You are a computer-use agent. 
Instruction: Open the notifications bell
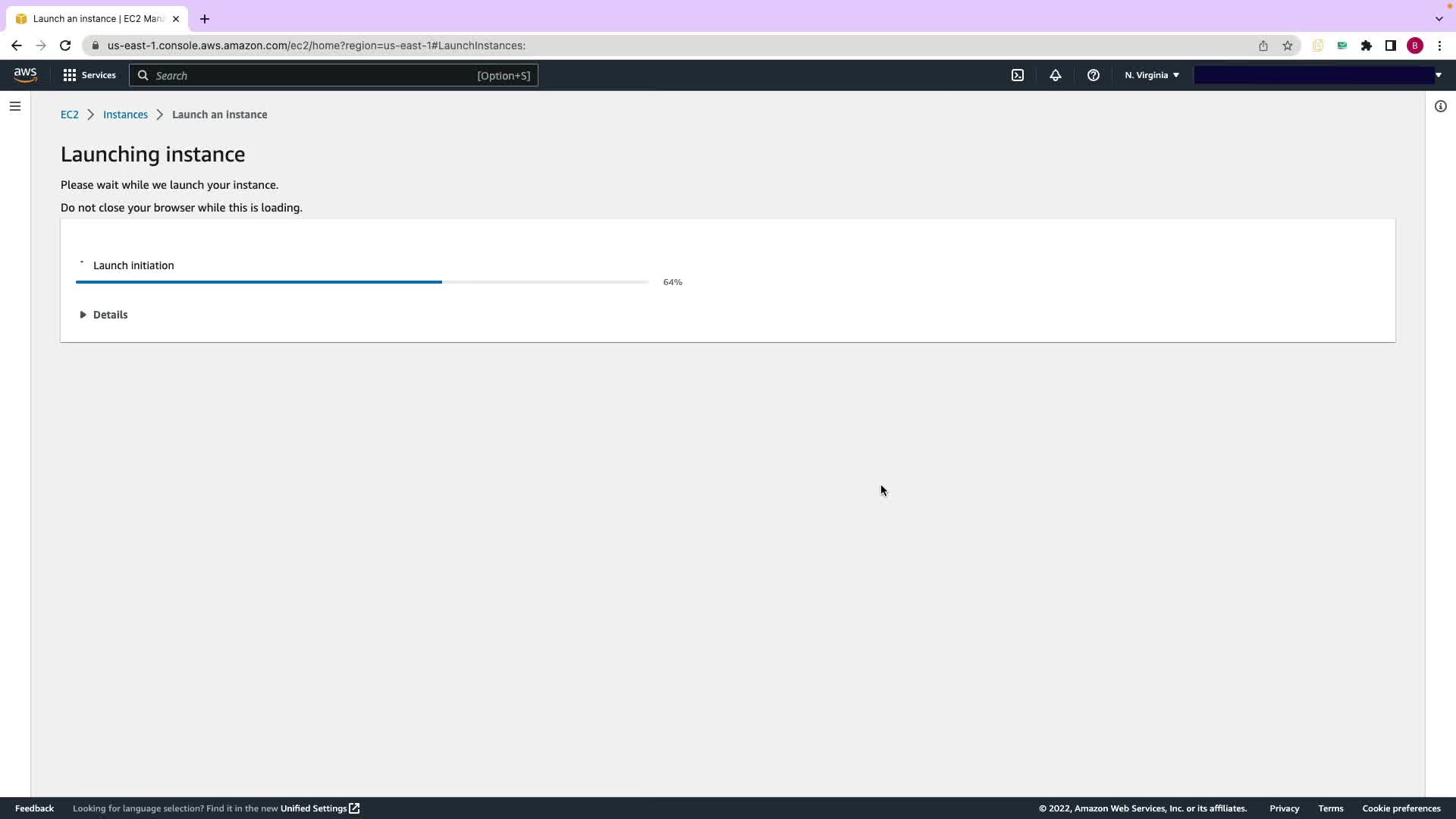tap(1055, 75)
